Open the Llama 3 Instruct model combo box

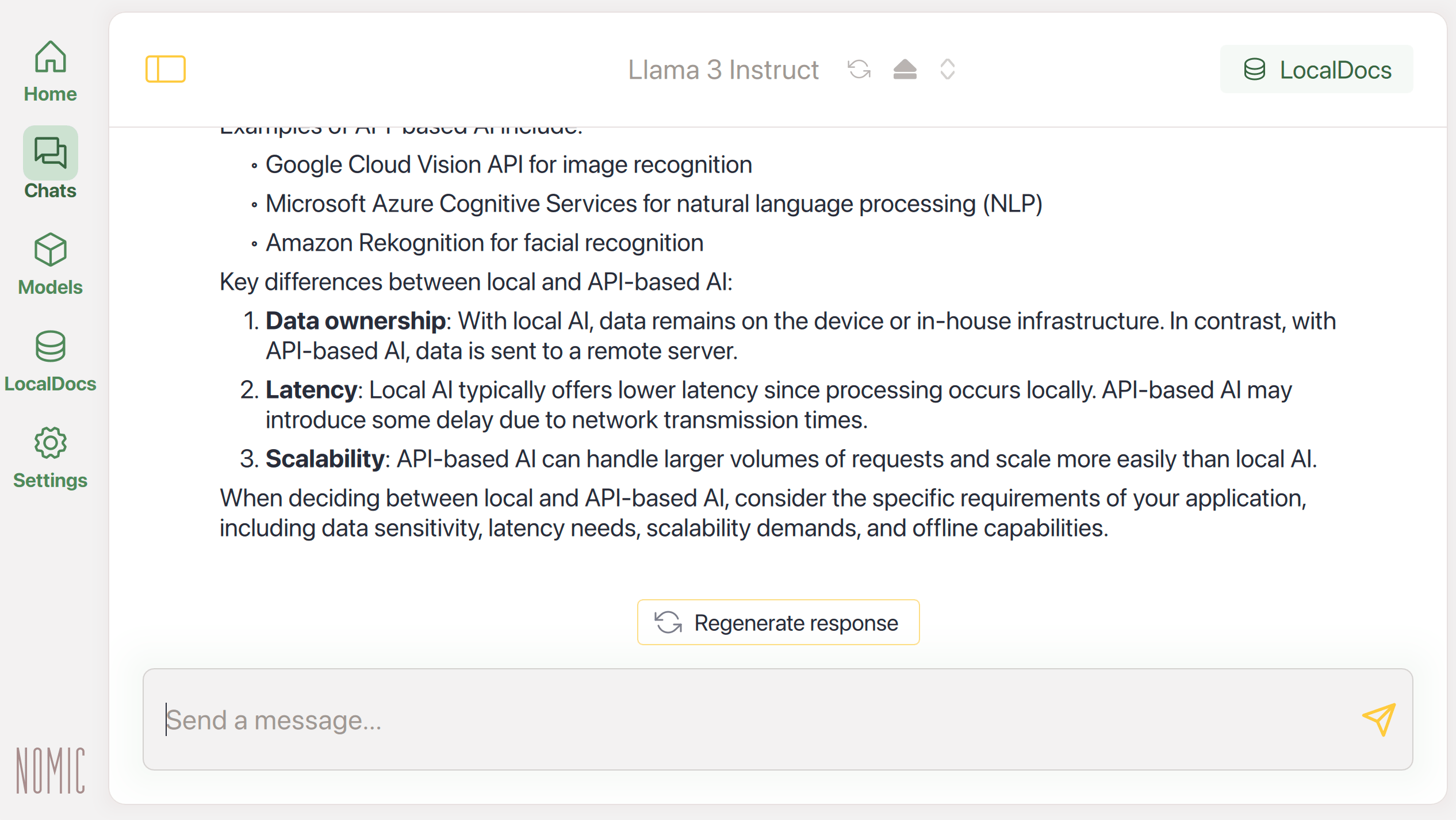coord(723,70)
